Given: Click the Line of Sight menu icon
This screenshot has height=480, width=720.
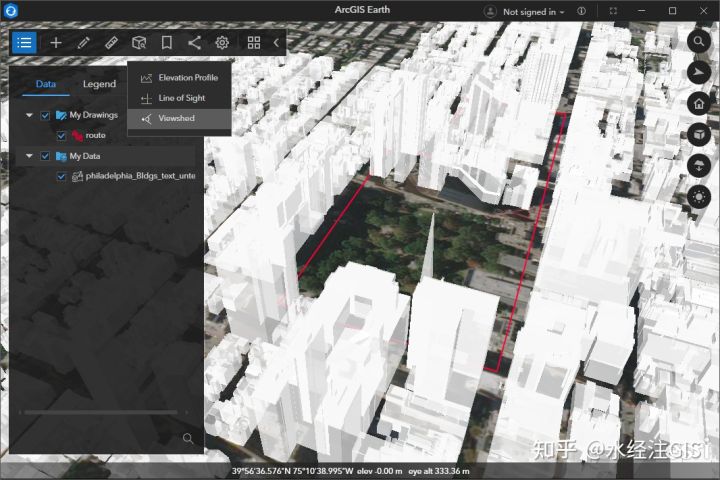Looking at the screenshot, I should click(x=146, y=98).
